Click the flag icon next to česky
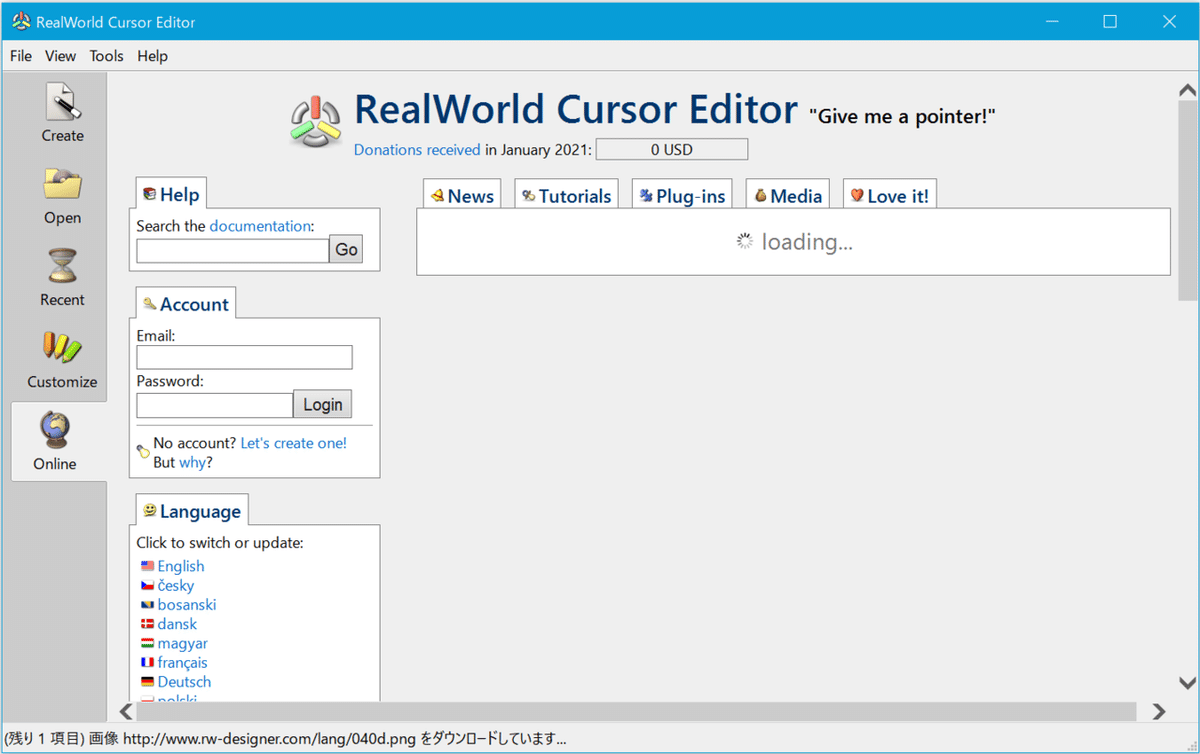Screen dimensions: 1200x754 click(x=148, y=585)
